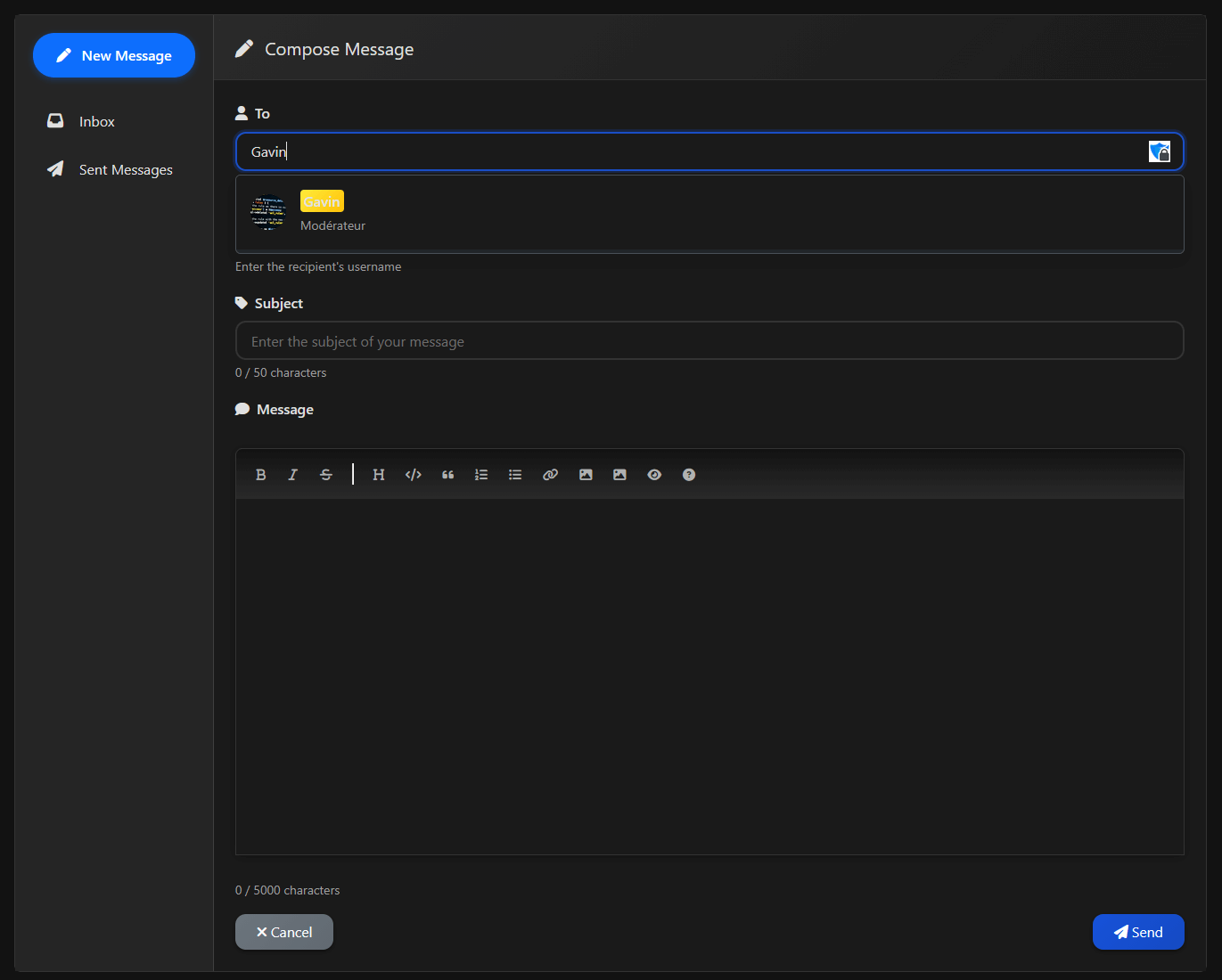Focus the Subject input field

point(709,341)
